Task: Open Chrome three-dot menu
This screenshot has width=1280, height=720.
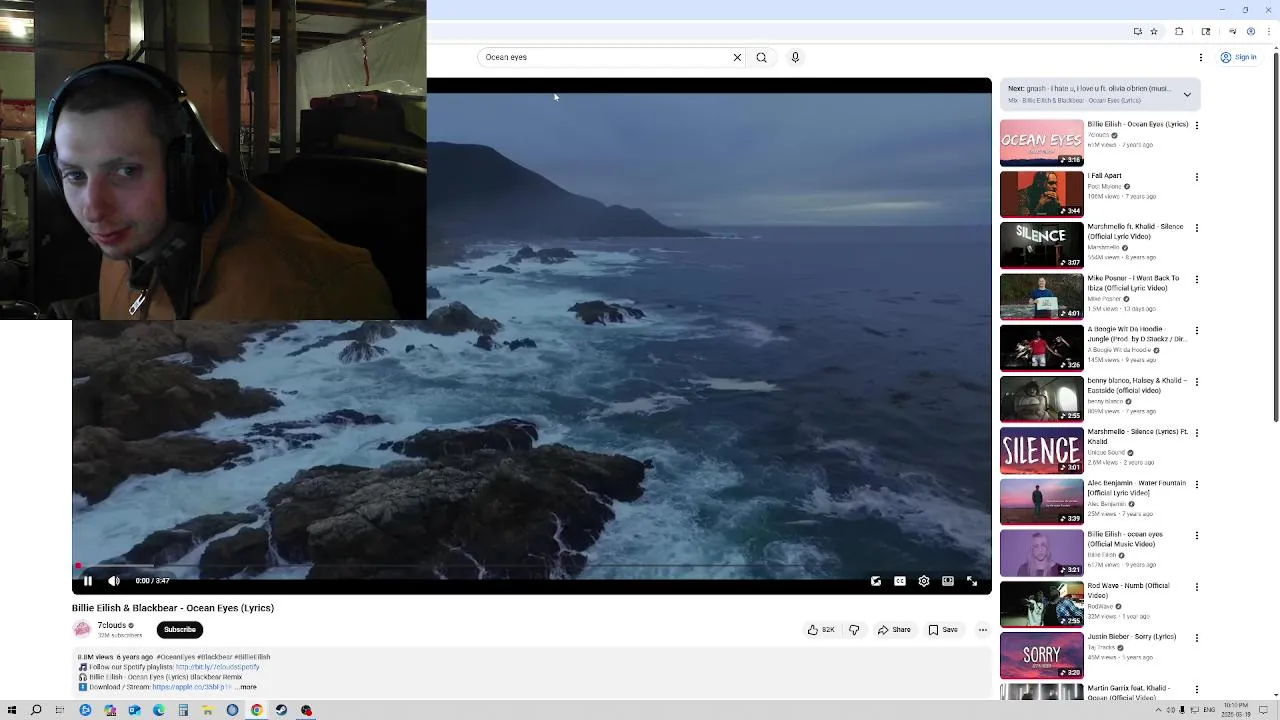Action: coord(1267,32)
